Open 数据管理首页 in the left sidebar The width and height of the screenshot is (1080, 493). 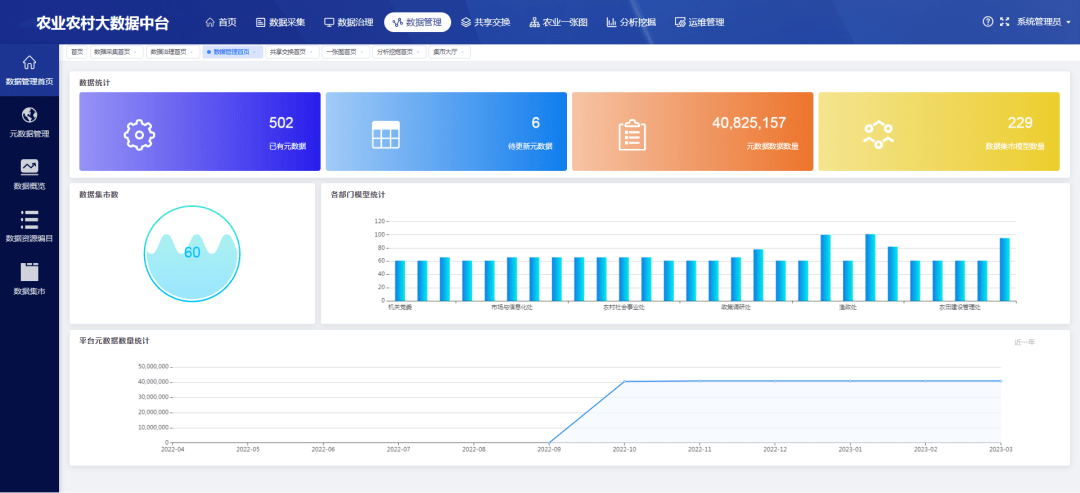click(x=29, y=71)
